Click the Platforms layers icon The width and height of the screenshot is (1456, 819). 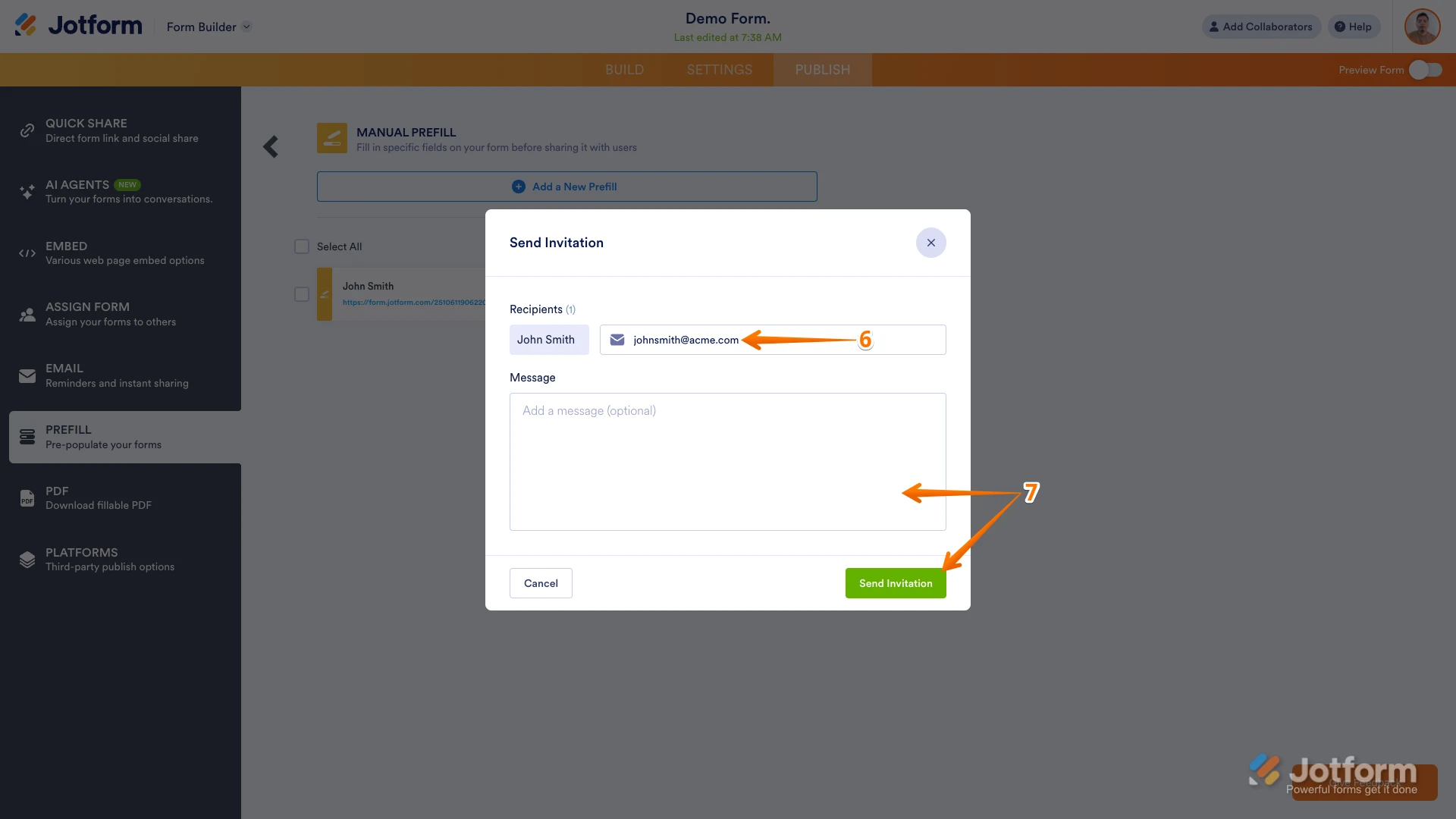[x=27, y=560]
